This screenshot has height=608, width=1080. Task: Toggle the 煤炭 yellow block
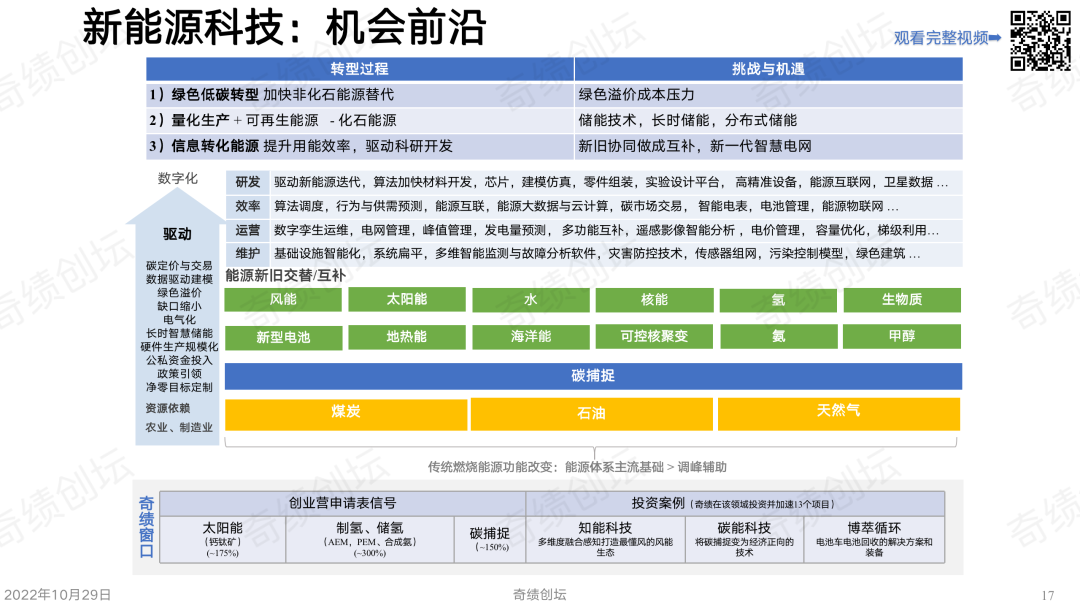click(x=347, y=413)
